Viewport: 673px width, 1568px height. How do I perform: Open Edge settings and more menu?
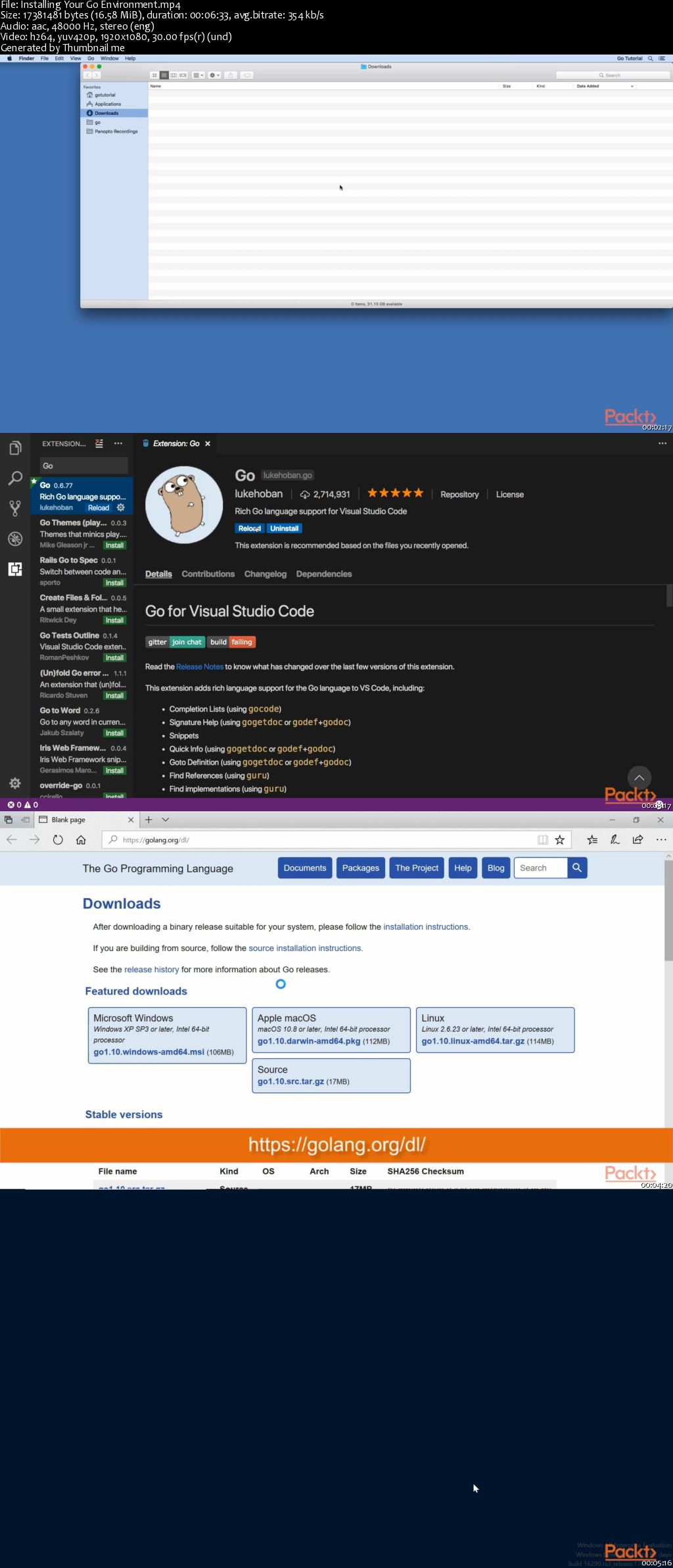coord(661,840)
